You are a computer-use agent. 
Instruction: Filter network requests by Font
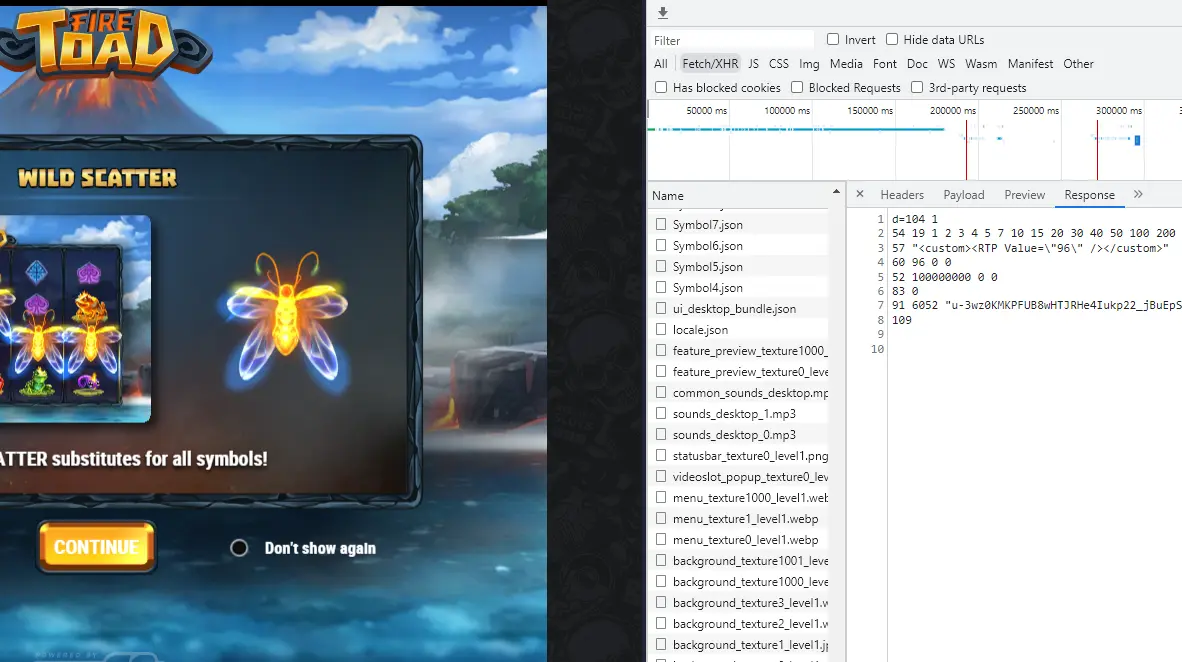tap(885, 64)
